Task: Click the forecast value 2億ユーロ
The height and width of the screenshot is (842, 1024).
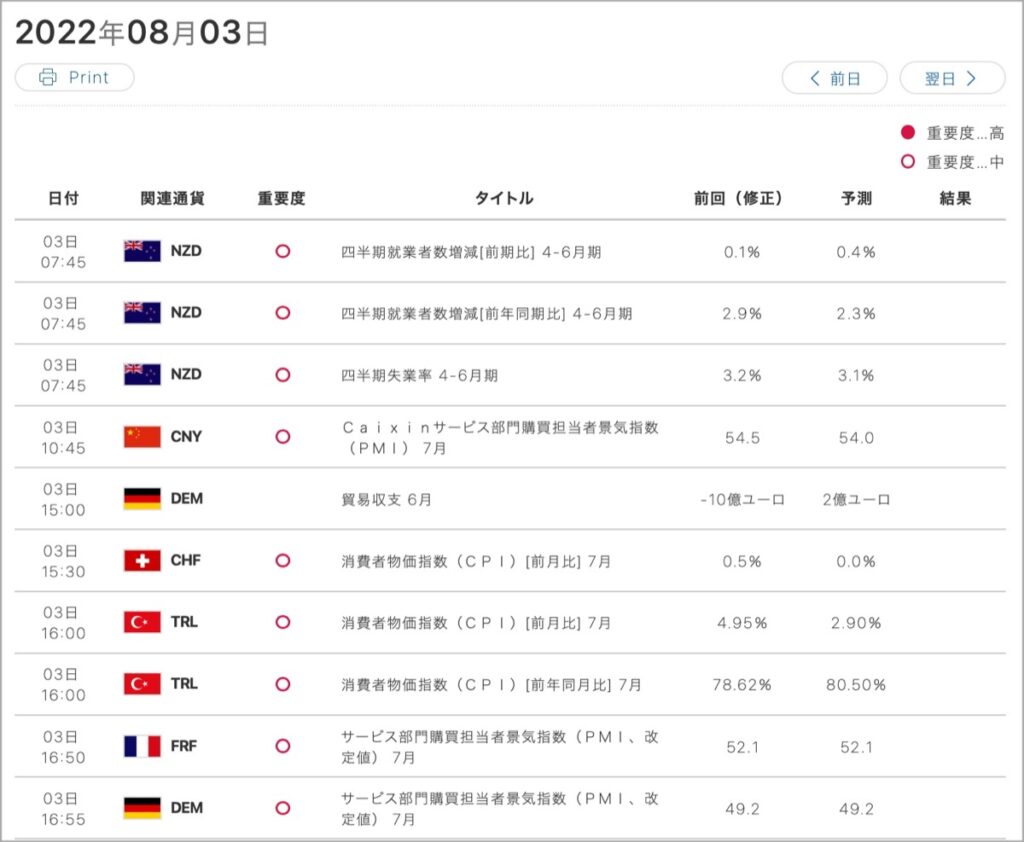Action: click(x=856, y=500)
